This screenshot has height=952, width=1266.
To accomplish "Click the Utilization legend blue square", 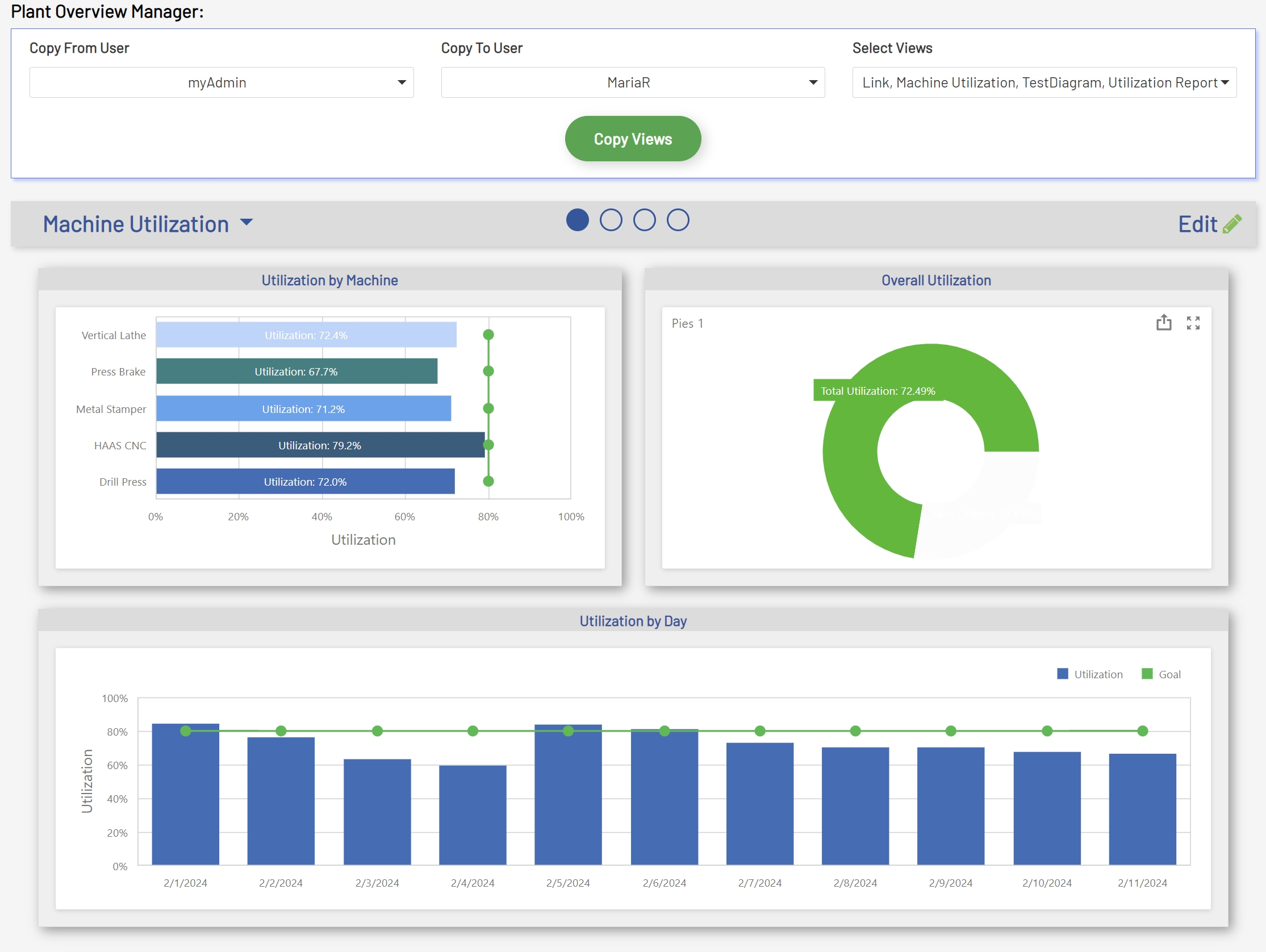I will coord(1062,674).
